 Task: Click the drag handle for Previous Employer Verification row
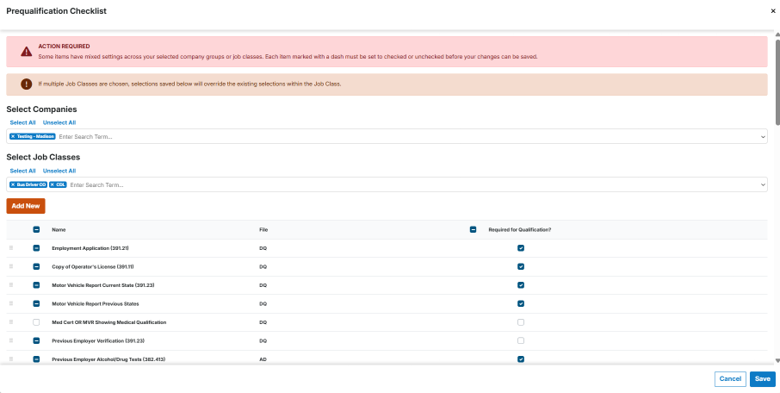11,341
